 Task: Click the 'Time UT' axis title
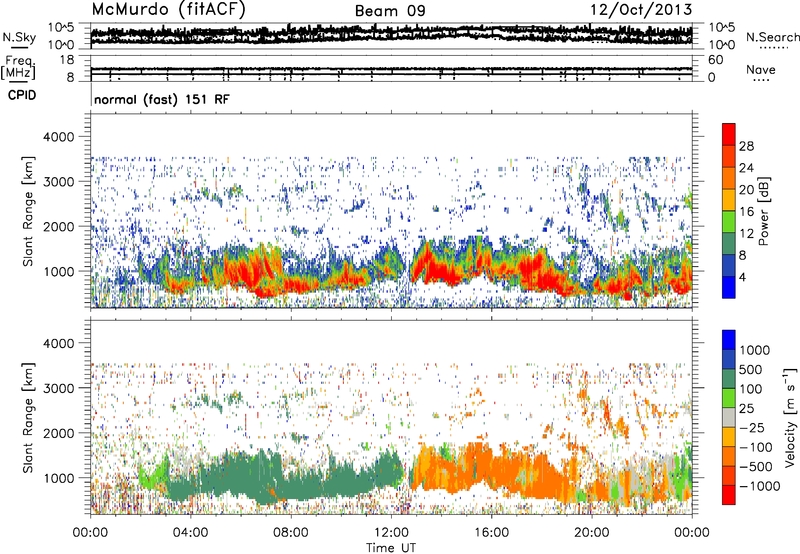point(391,548)
